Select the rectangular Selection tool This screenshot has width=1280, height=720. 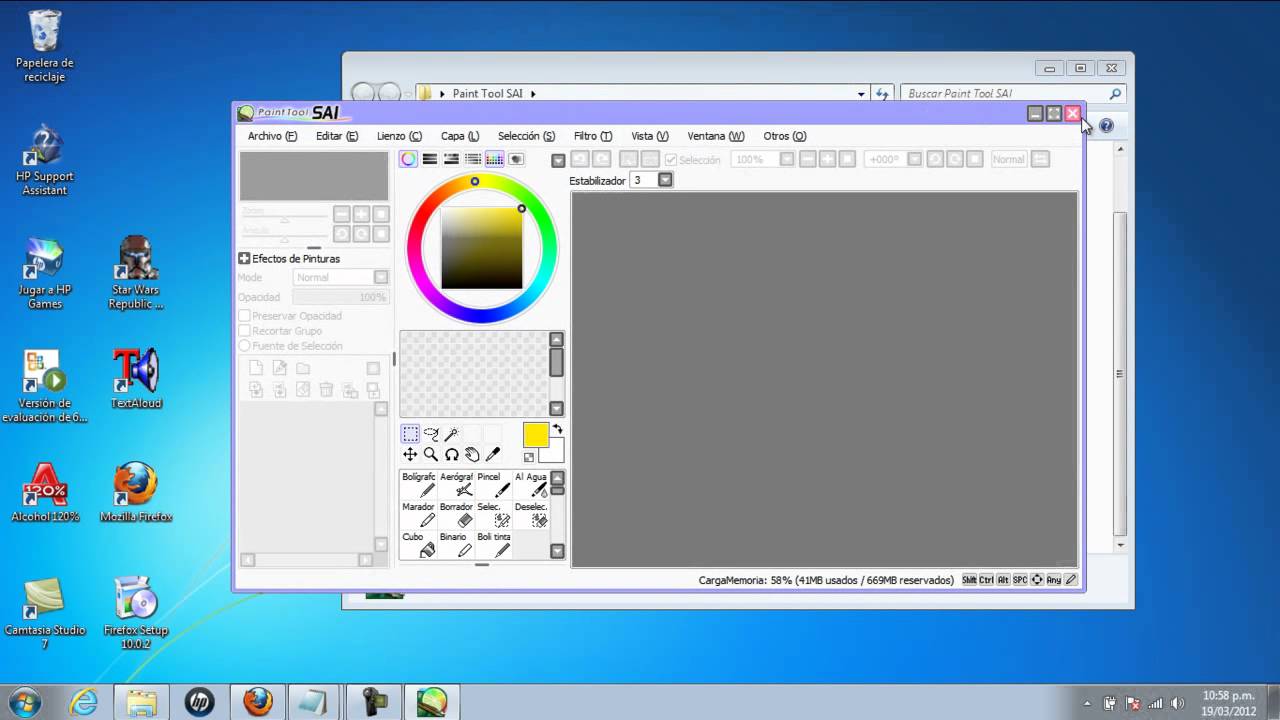click(x=410, y=434)
